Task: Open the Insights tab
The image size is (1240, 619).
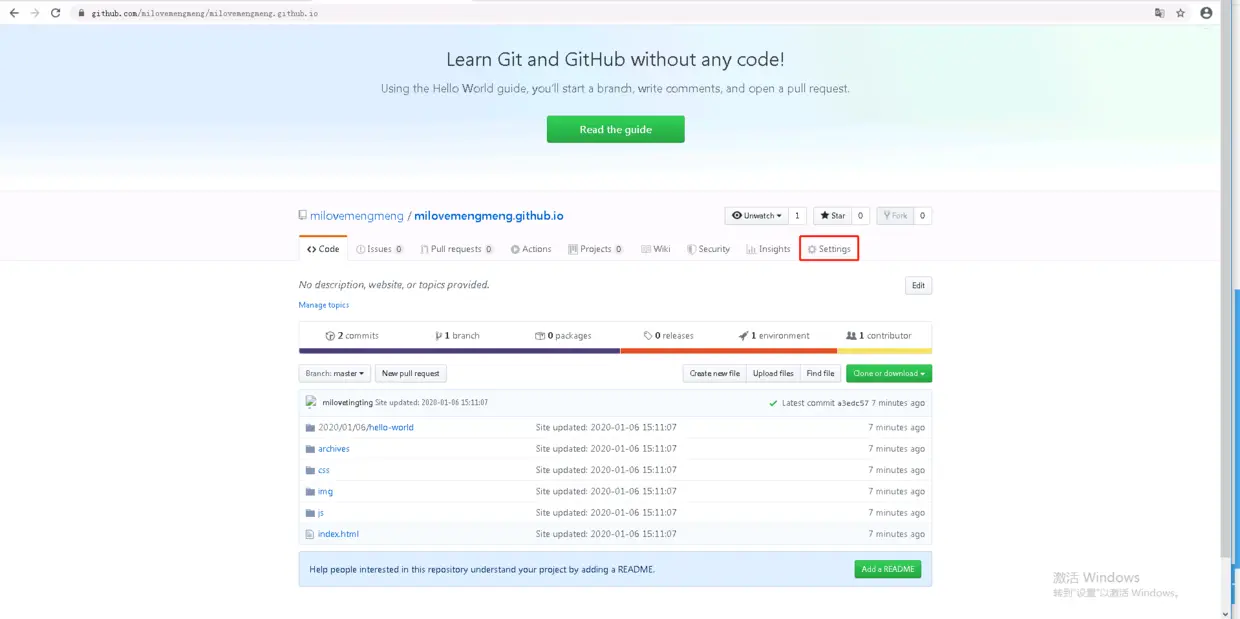Action: (768, 249)
